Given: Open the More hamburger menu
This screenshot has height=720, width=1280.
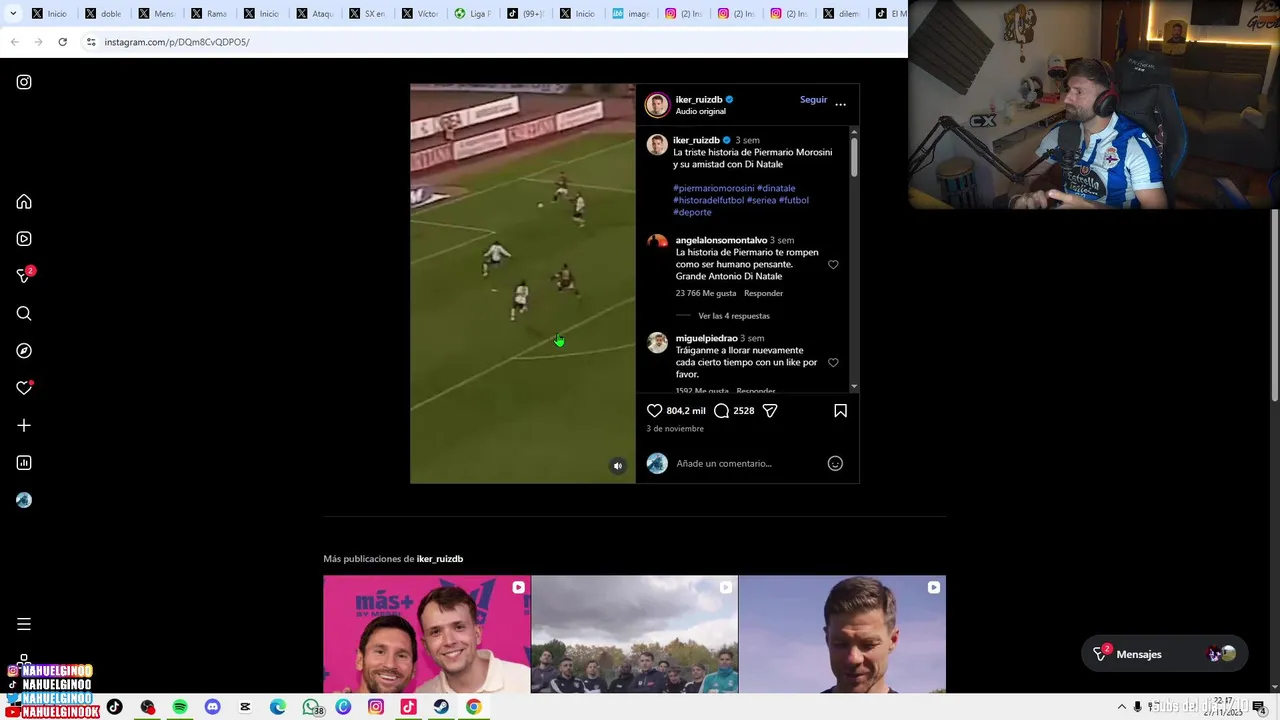Looking at the screenshot, I should tap(24, 624).
